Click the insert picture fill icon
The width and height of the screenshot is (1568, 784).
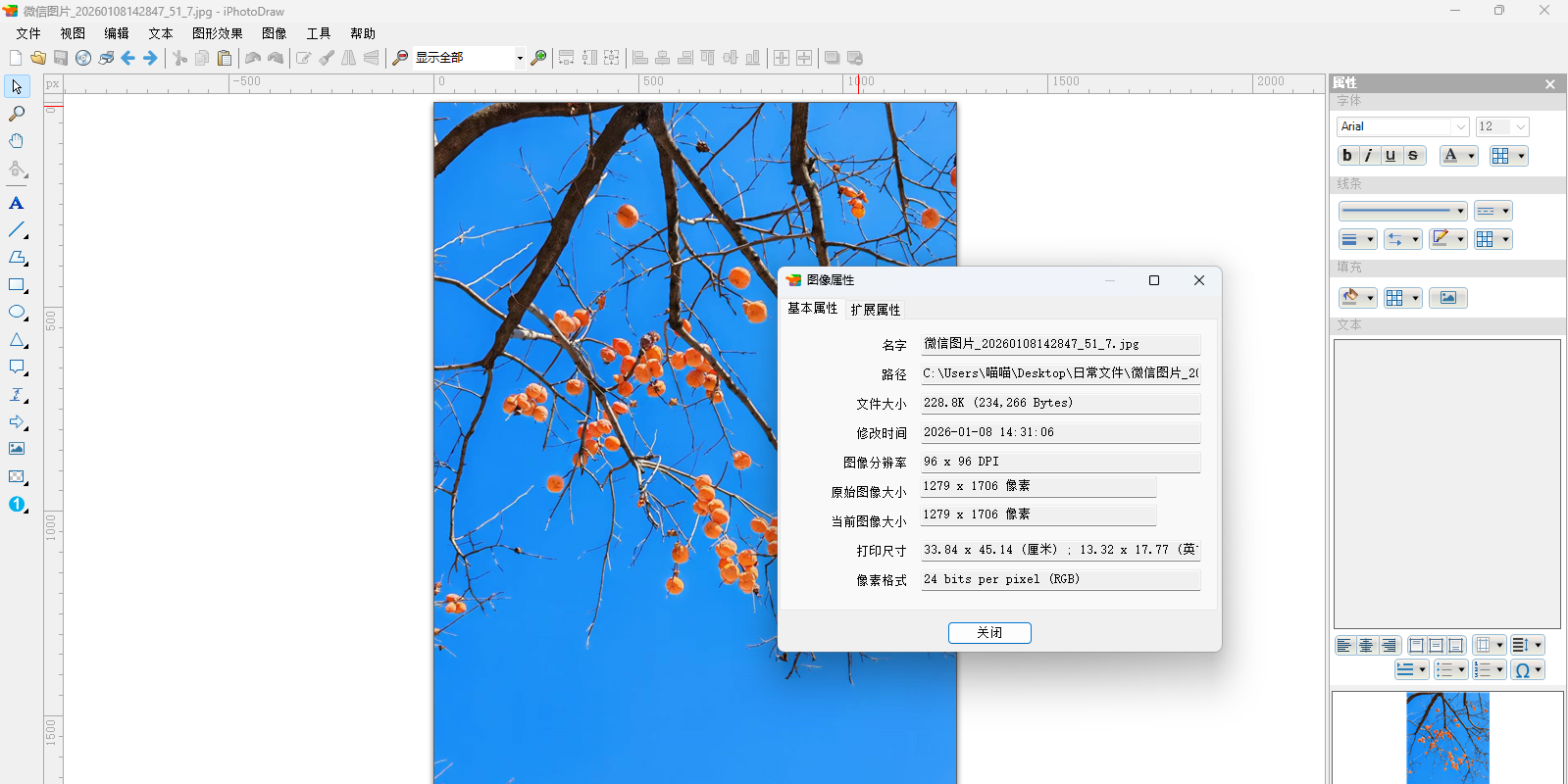tap(1447, 298)
